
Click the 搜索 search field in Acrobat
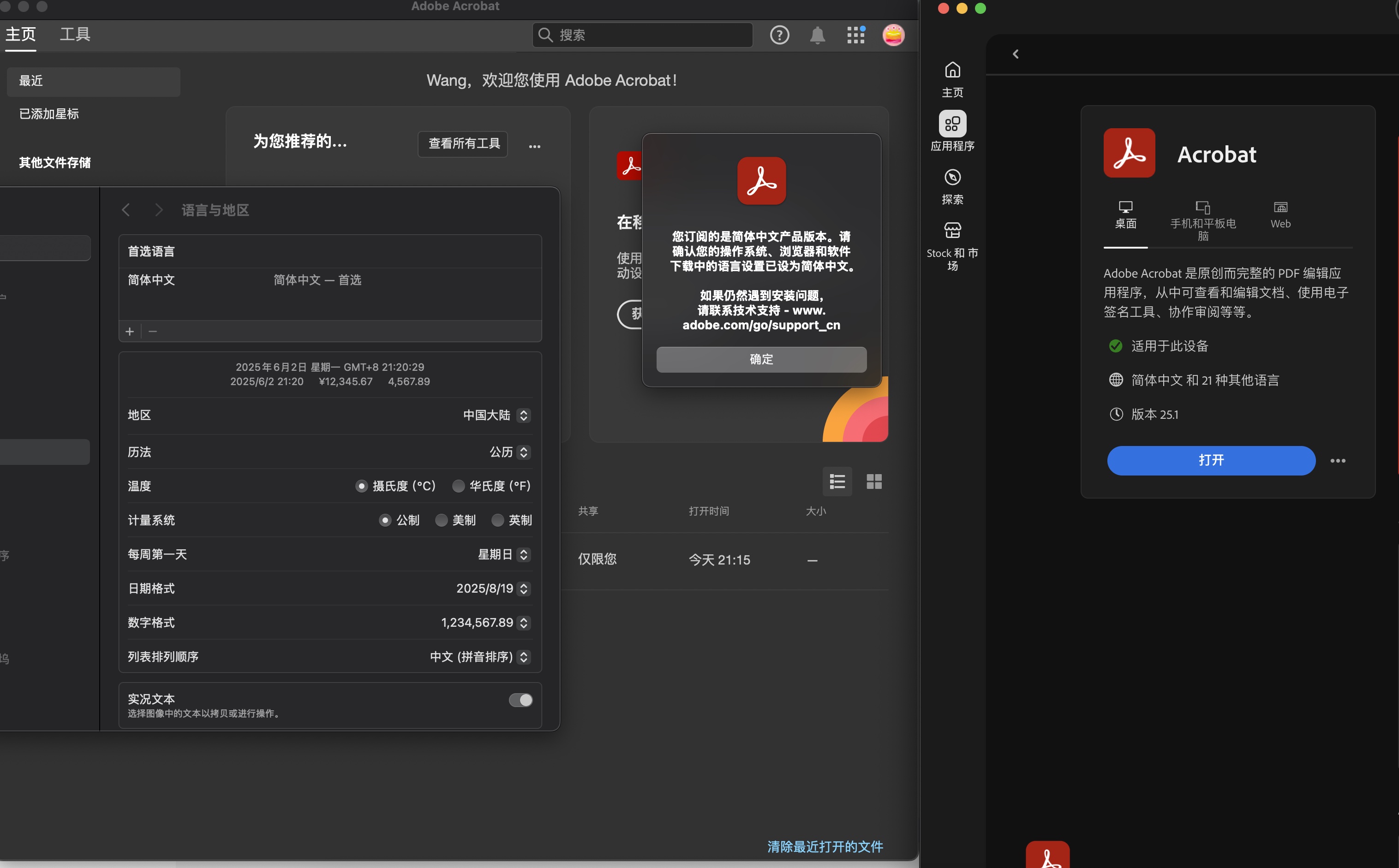[642, 35]
